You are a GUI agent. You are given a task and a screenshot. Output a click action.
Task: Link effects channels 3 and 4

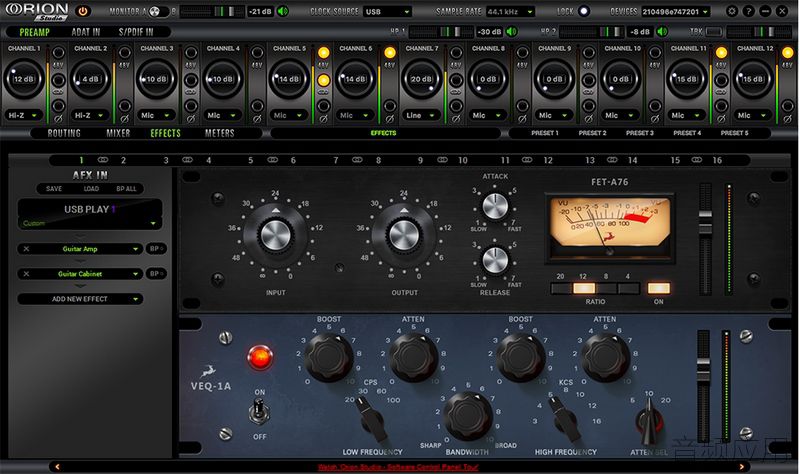tap(187, 160)
